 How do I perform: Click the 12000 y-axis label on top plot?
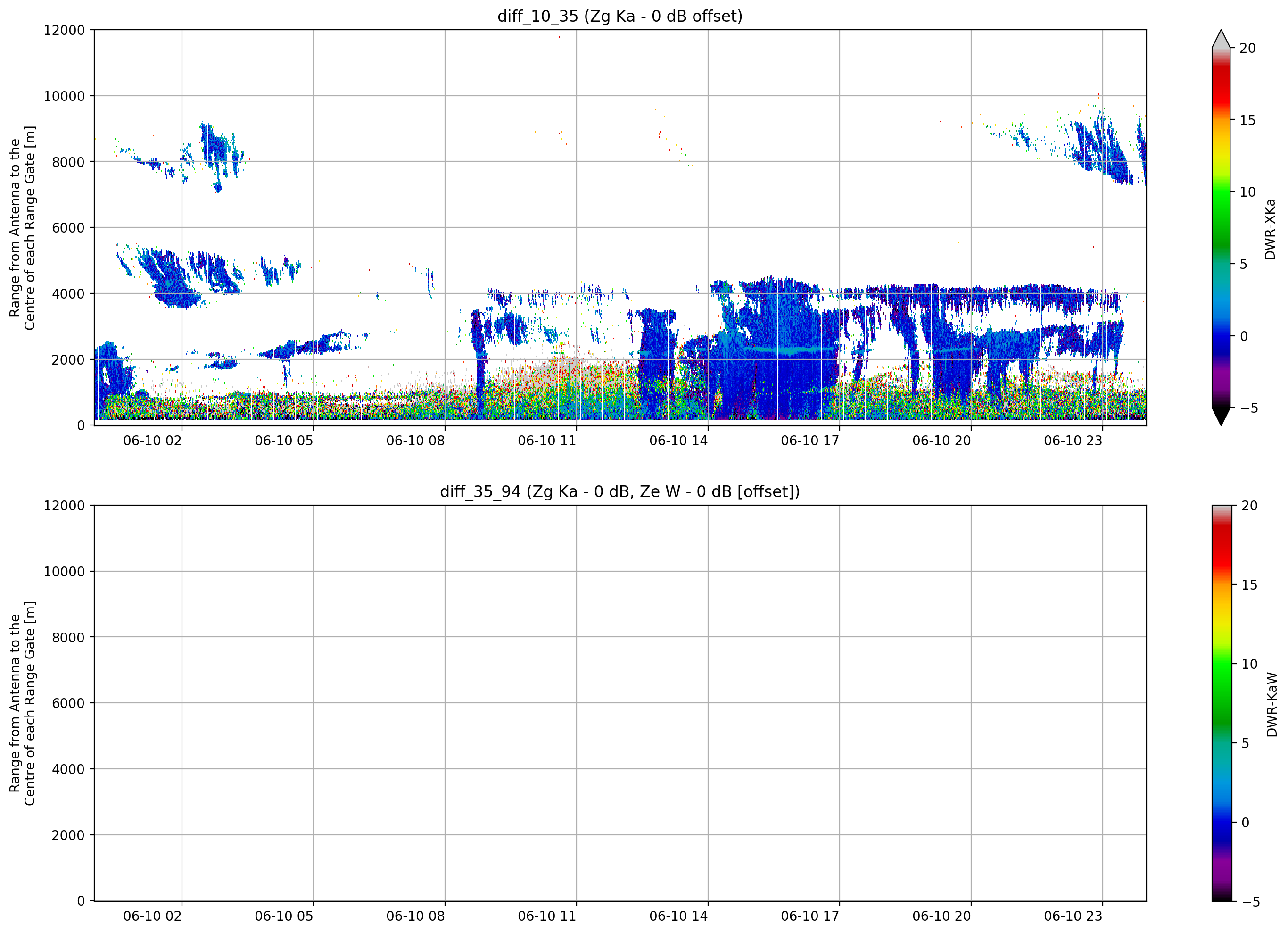[x=64, y=30]
